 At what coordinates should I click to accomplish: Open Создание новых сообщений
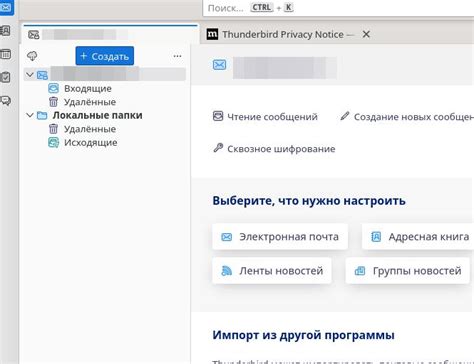coord(407,117)
